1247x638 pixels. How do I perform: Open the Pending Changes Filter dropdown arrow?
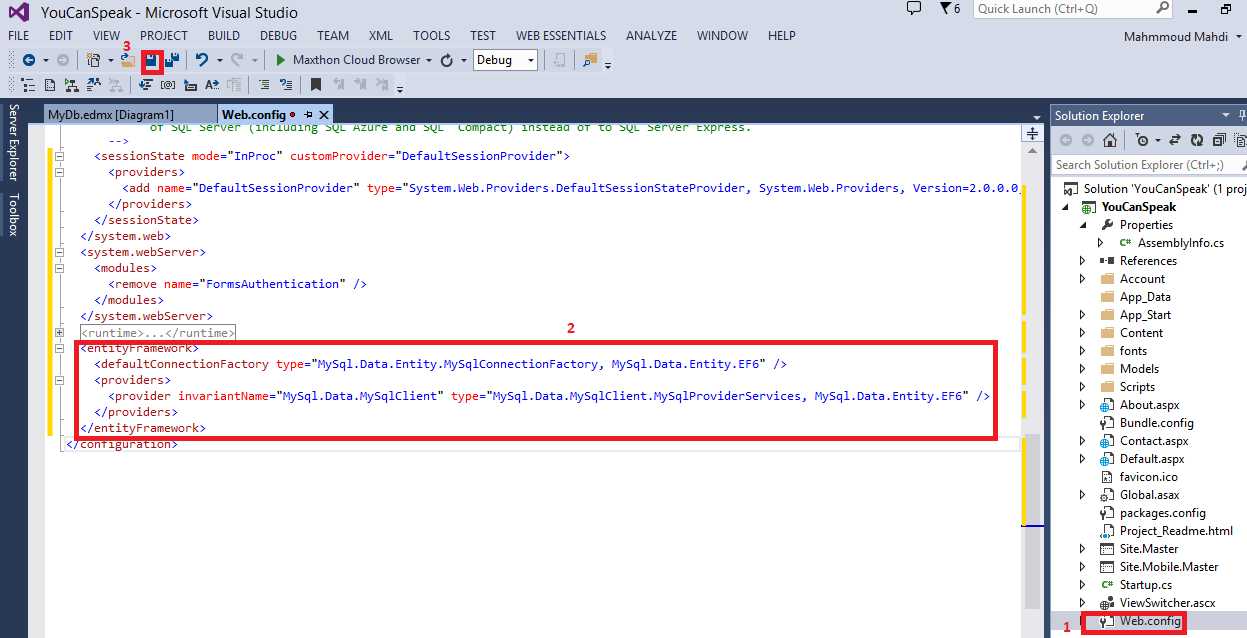coord(1157,140)
